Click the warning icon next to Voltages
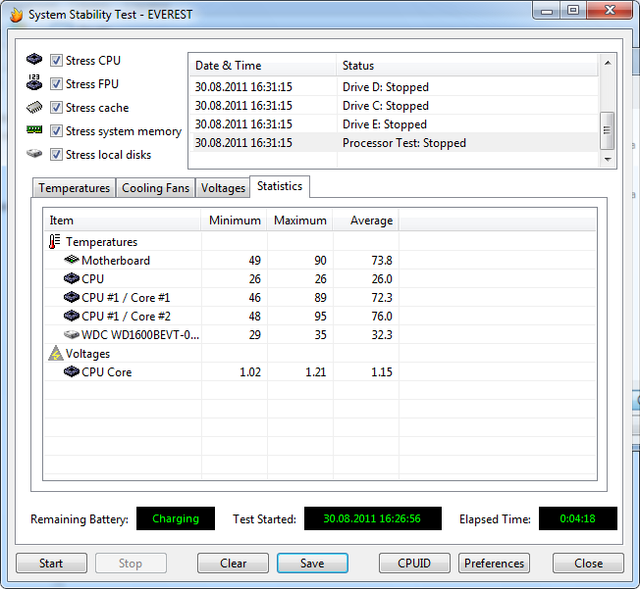 pos(54,354)
